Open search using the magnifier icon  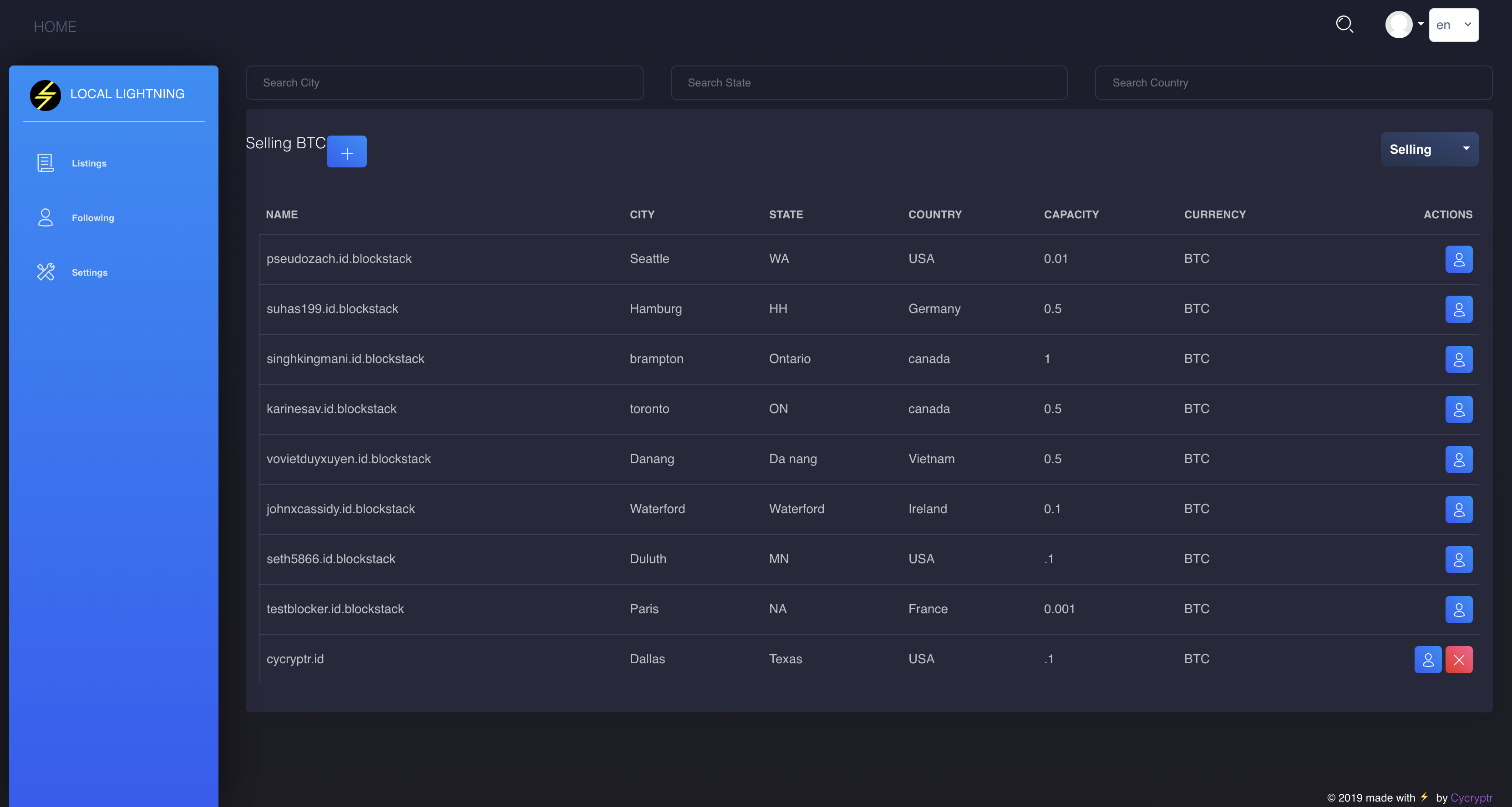point(1345,24)
